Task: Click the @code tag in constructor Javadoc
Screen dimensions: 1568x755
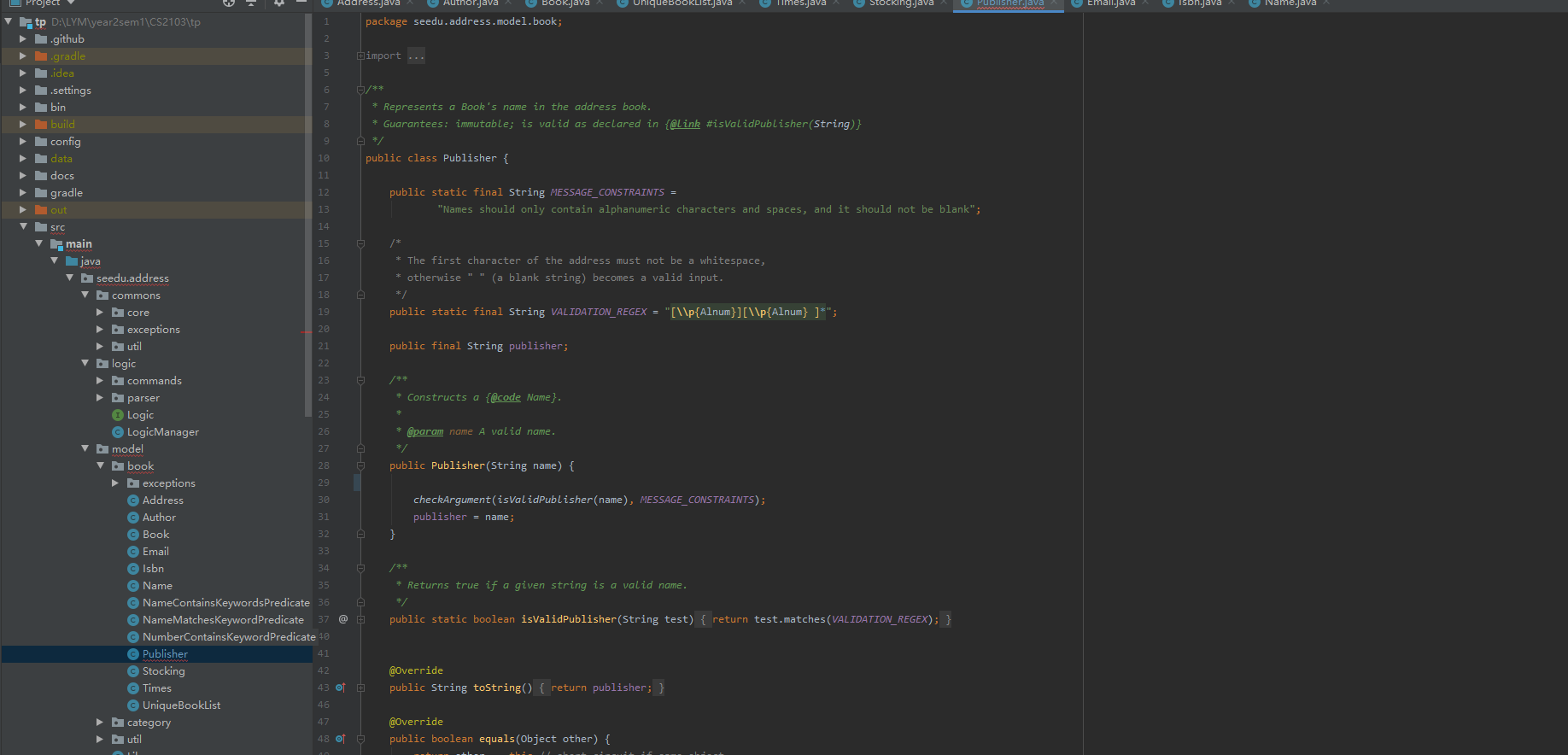Action: [506, 397]
